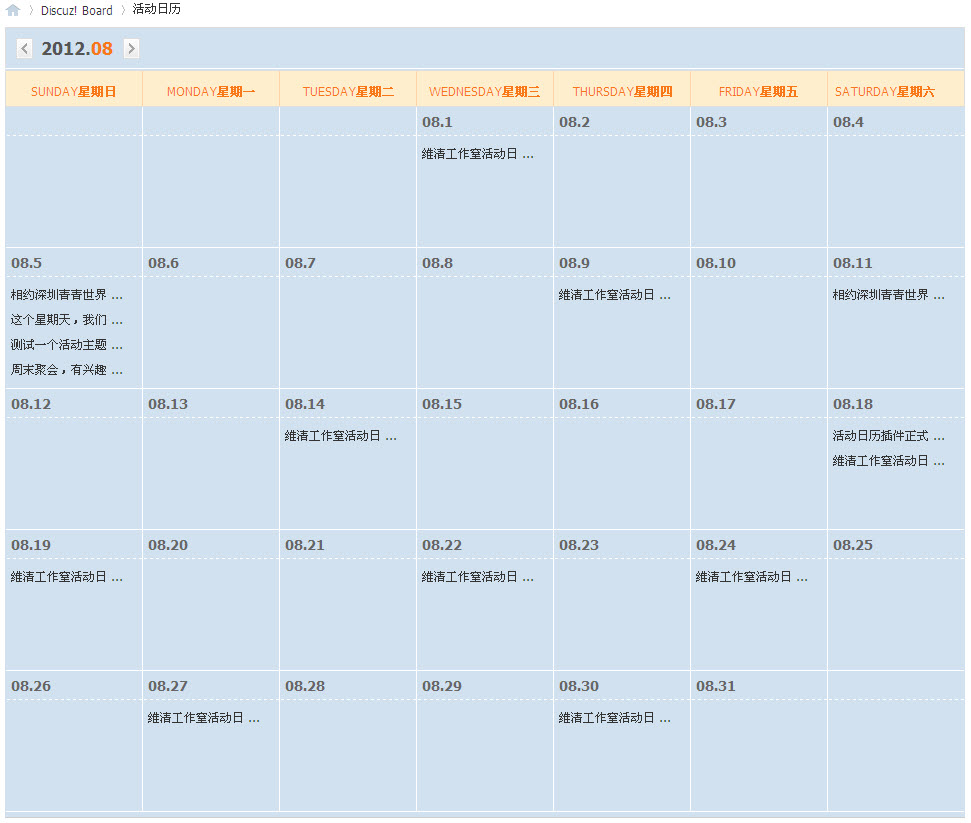Viewport: 971px width, 823px height.
Task: Open 維清工作室活动日 event on 08.14
Action: (x=341, y=436)
